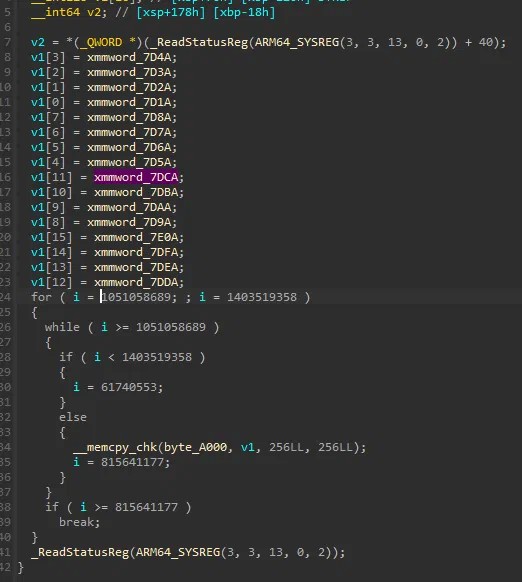Click the _QWORD cast type on line 7

point(101,42)
